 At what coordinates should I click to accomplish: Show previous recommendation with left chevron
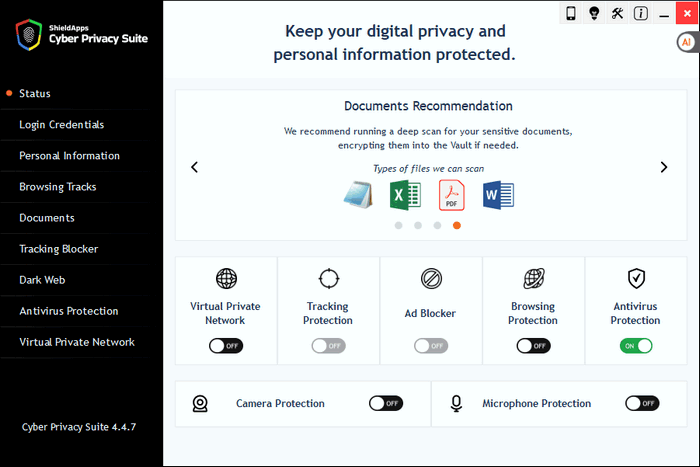[194, 167]
